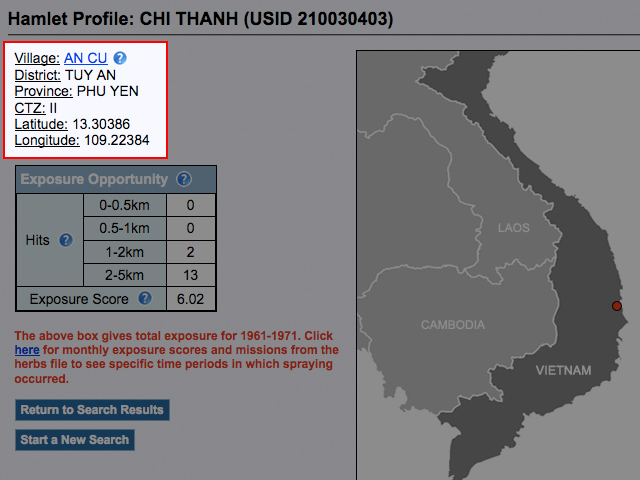Viewport: 640px width, 480px height.
Task: Click the help icon next to AN CU
Action: coord(120,58)
